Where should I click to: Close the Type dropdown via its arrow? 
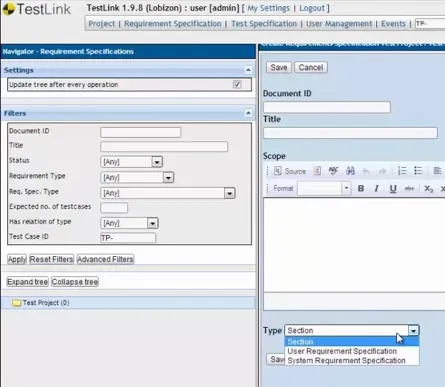click(413, 330)
